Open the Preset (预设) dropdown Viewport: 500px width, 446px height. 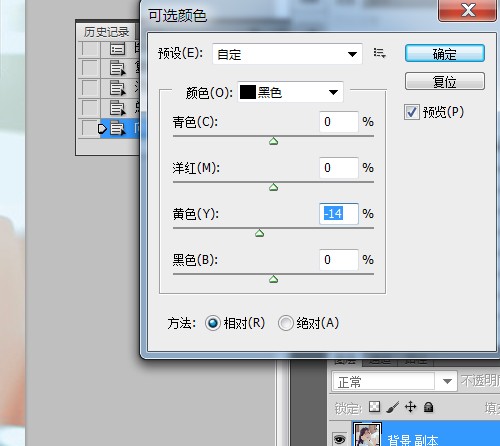pos(287,54)
